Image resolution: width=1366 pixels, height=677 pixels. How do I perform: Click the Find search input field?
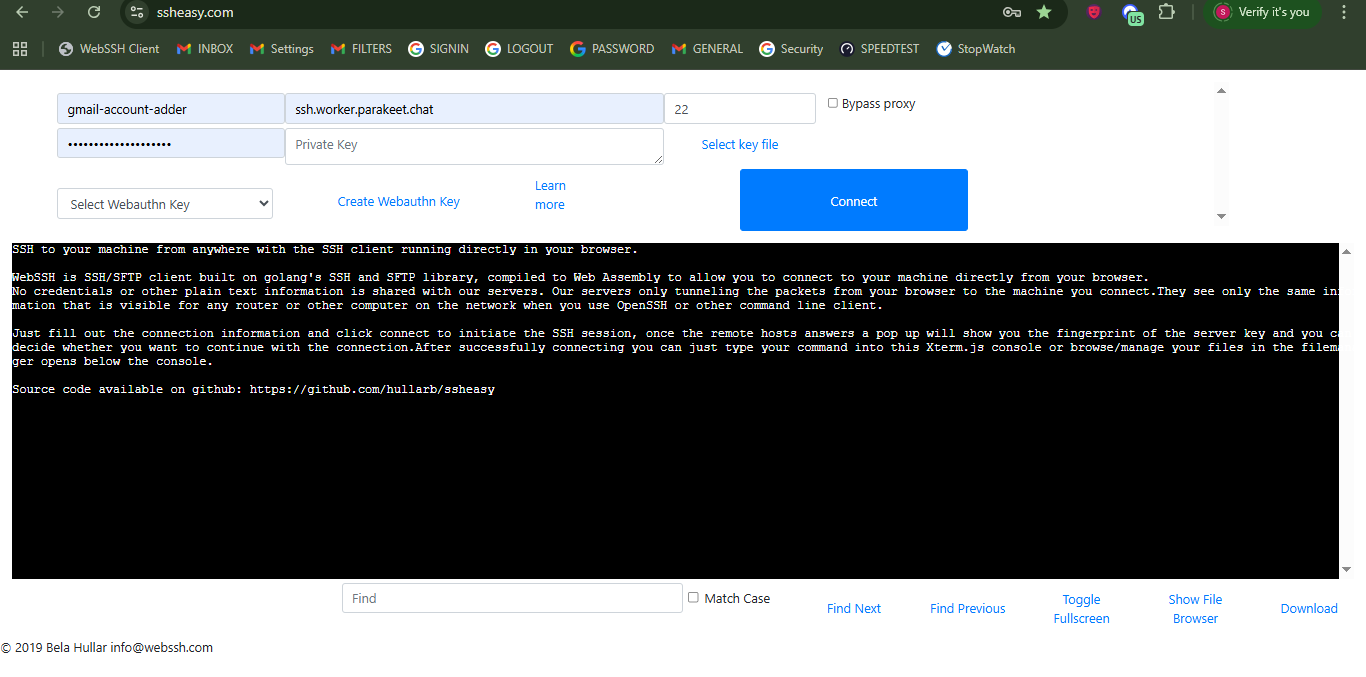click(512, 598)
